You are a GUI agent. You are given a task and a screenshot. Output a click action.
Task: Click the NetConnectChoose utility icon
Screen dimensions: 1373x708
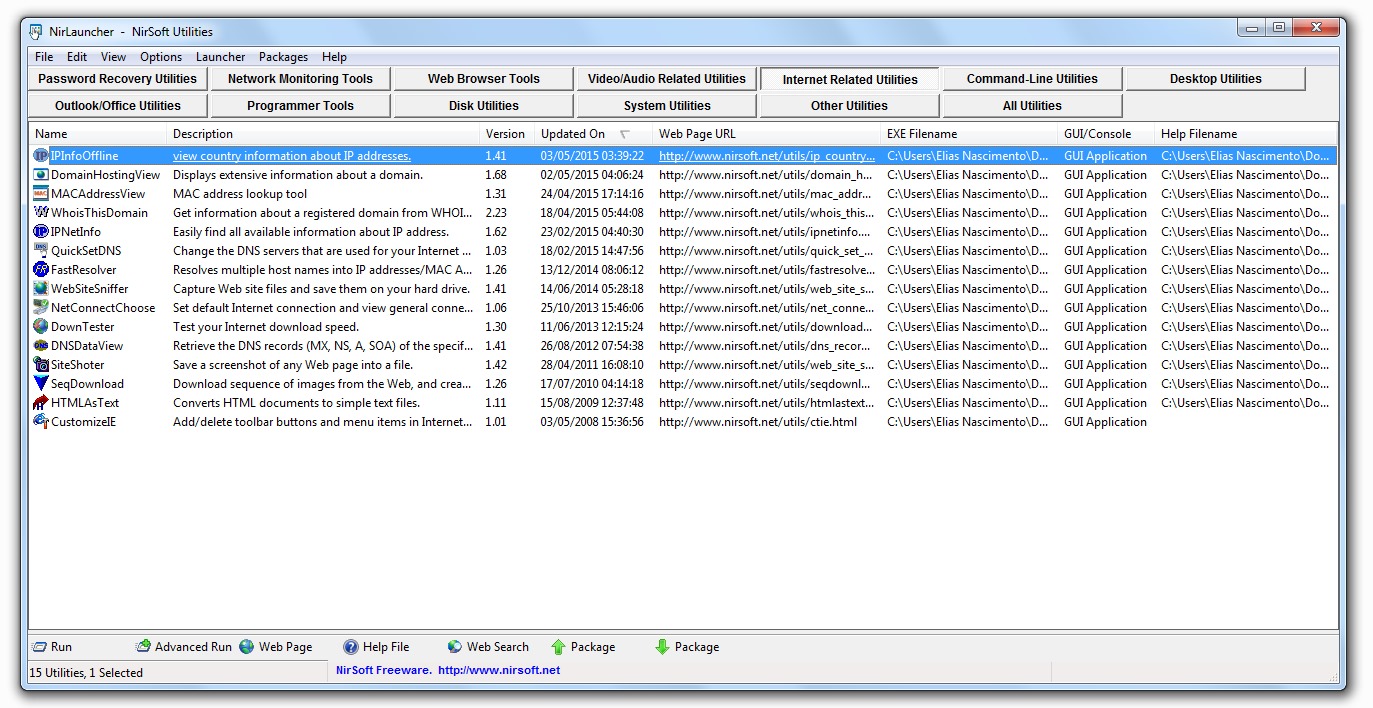pyautogui.click(x=41, y=308)
